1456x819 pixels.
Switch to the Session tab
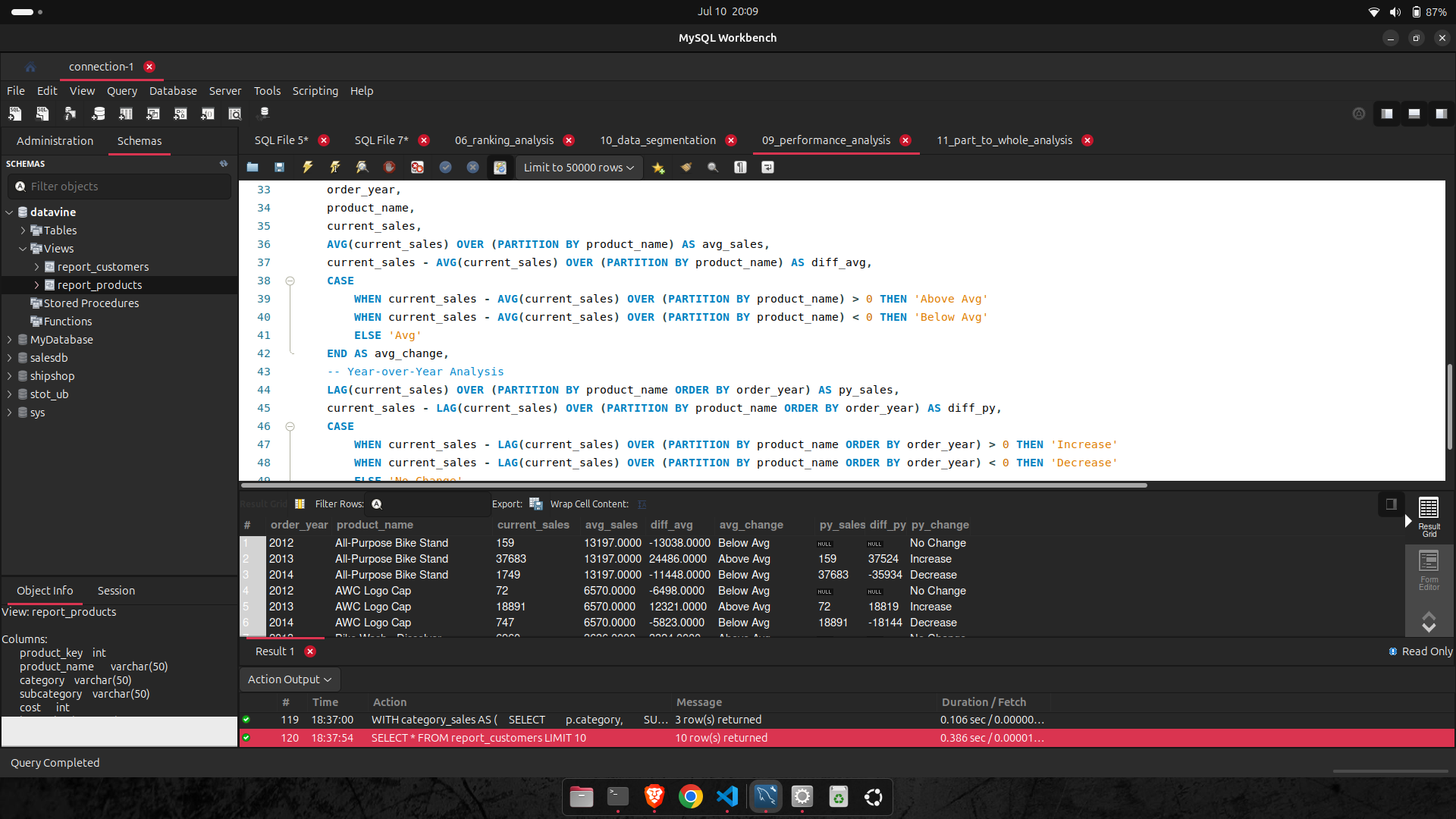coord(116,591)
